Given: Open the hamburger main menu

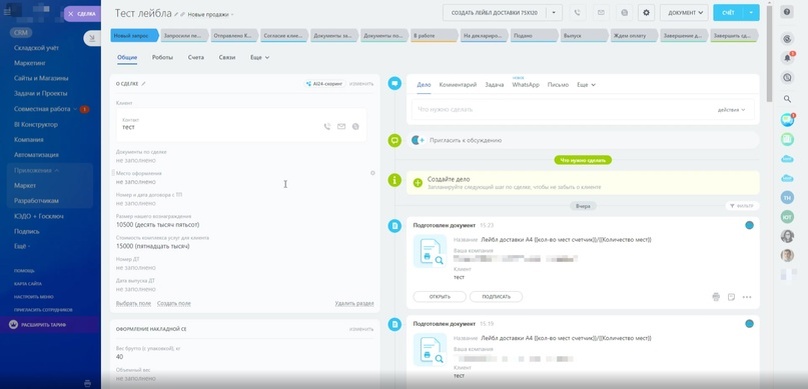Looking at the screenshot, I should 7,11.
